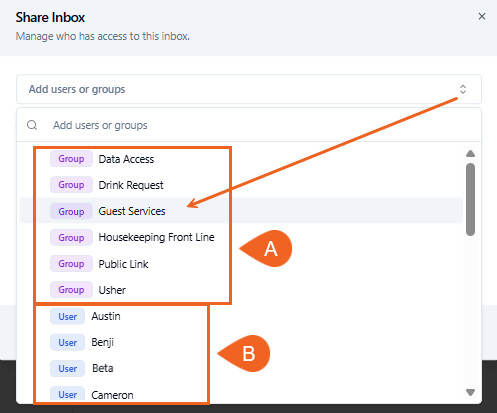Expand the Add users or groups combo box
This screenshot has width=497, height=413.
pyautogui.click(x=249, y=89)
